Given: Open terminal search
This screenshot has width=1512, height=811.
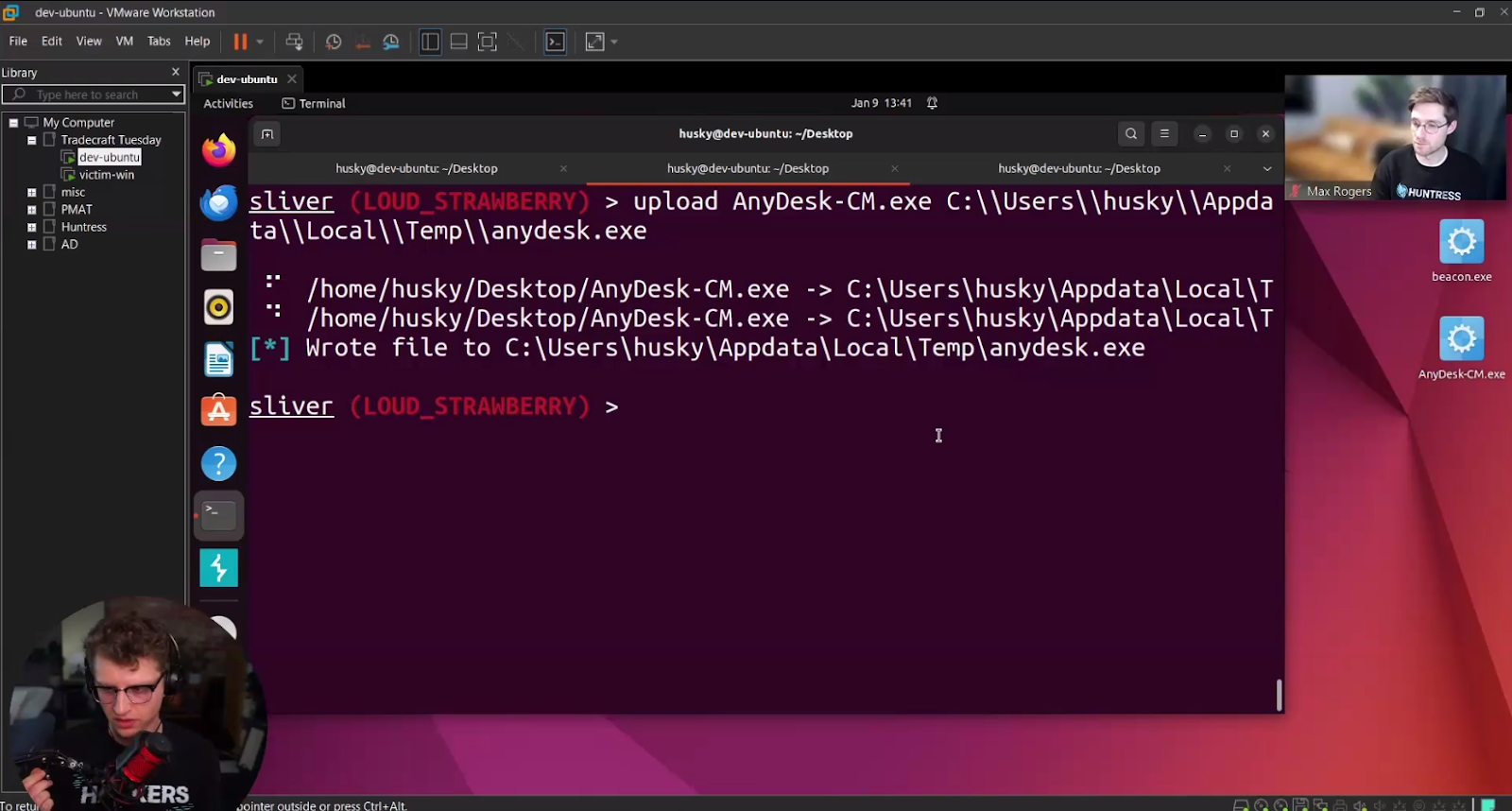Looking at the screenshot, I should tap(1131, 134).
